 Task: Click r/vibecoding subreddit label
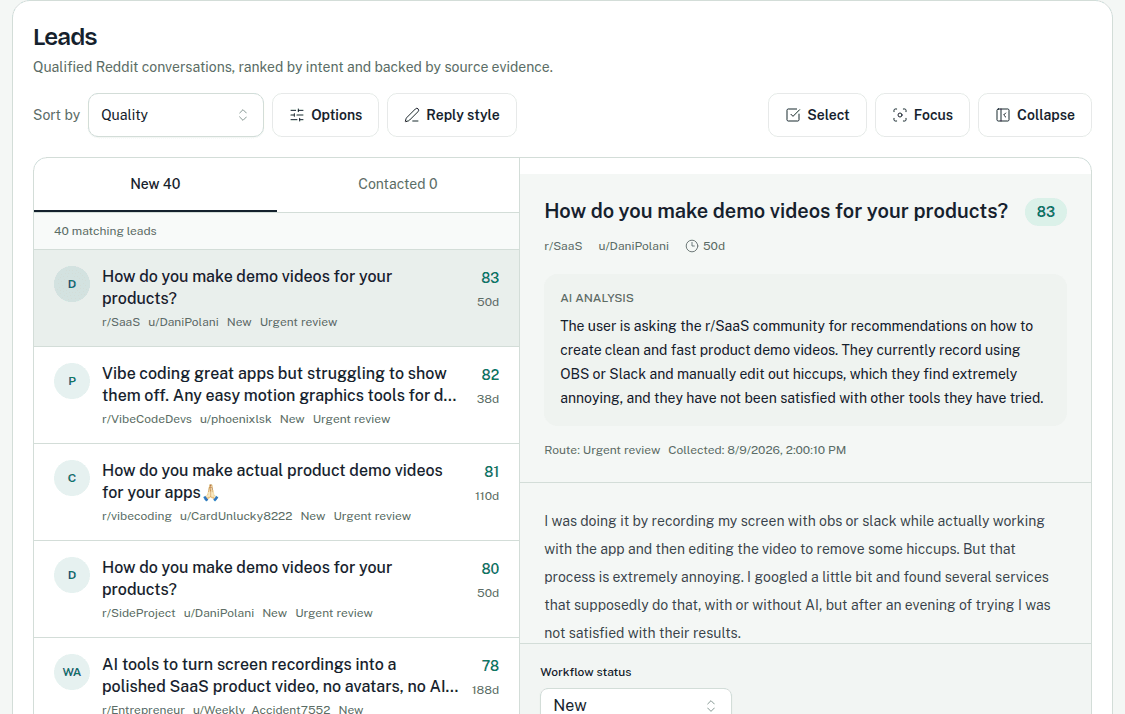[136, 516]
